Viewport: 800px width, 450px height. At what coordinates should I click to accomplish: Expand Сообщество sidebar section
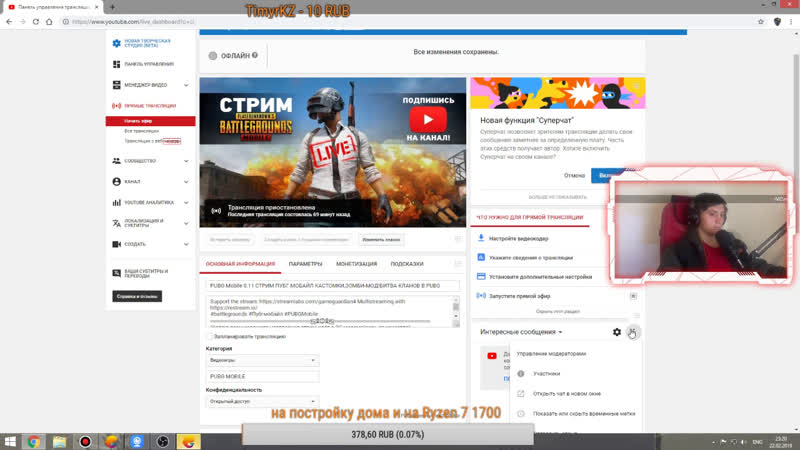pyautogui.click(x=186, y=161)
